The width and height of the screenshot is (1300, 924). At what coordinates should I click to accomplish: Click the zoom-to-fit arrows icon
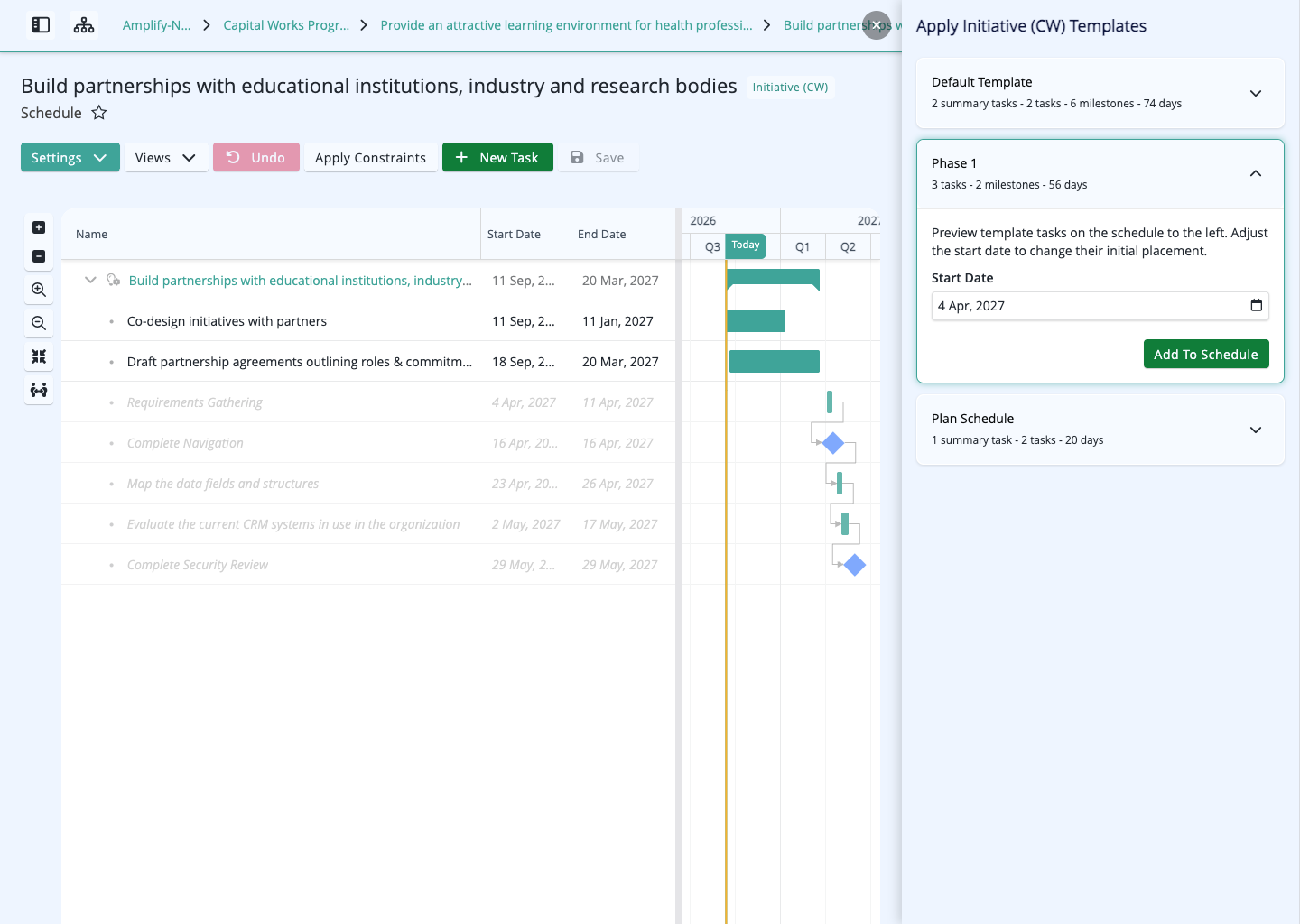pos(39,356)
